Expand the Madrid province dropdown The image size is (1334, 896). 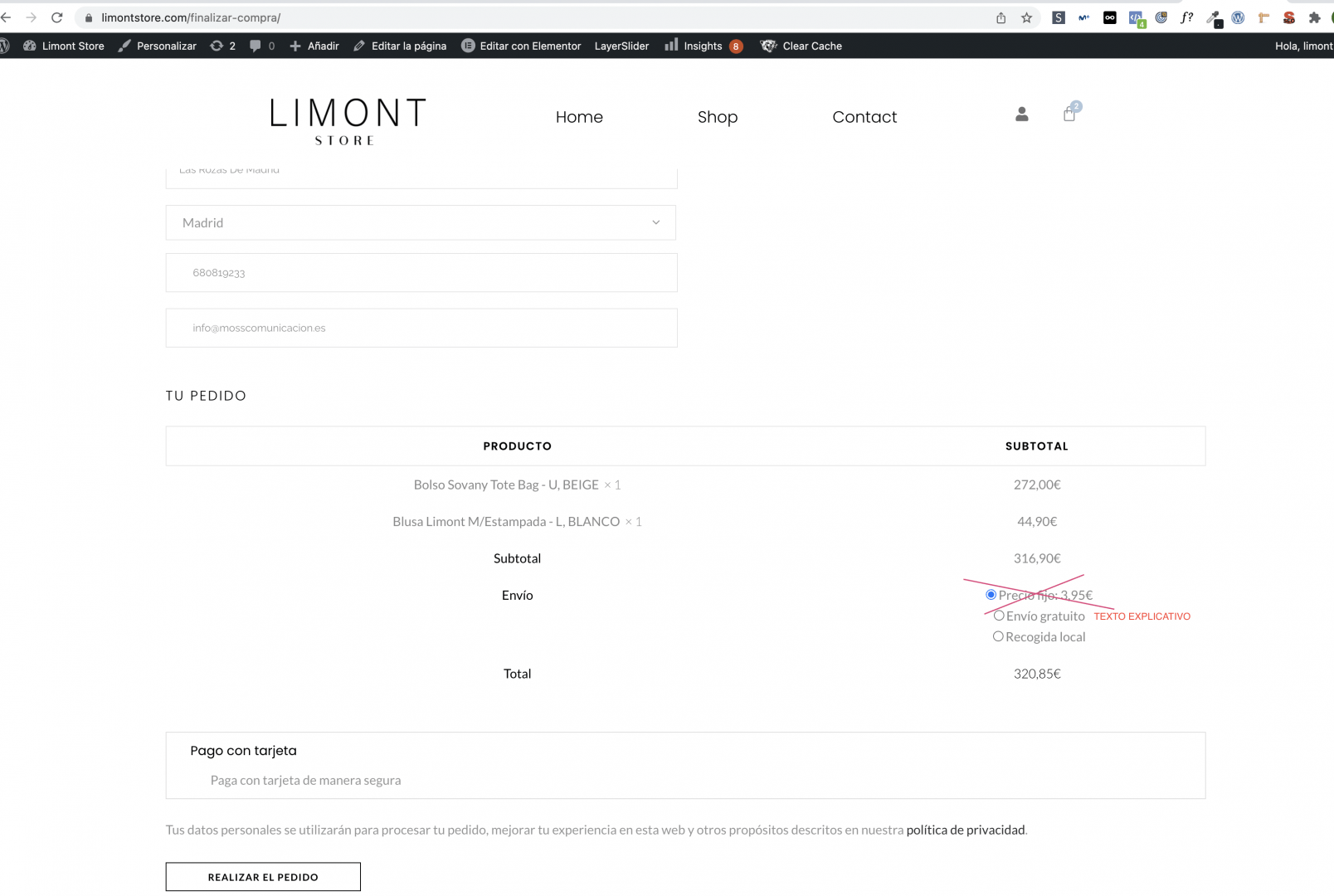[x=421, y=222]
